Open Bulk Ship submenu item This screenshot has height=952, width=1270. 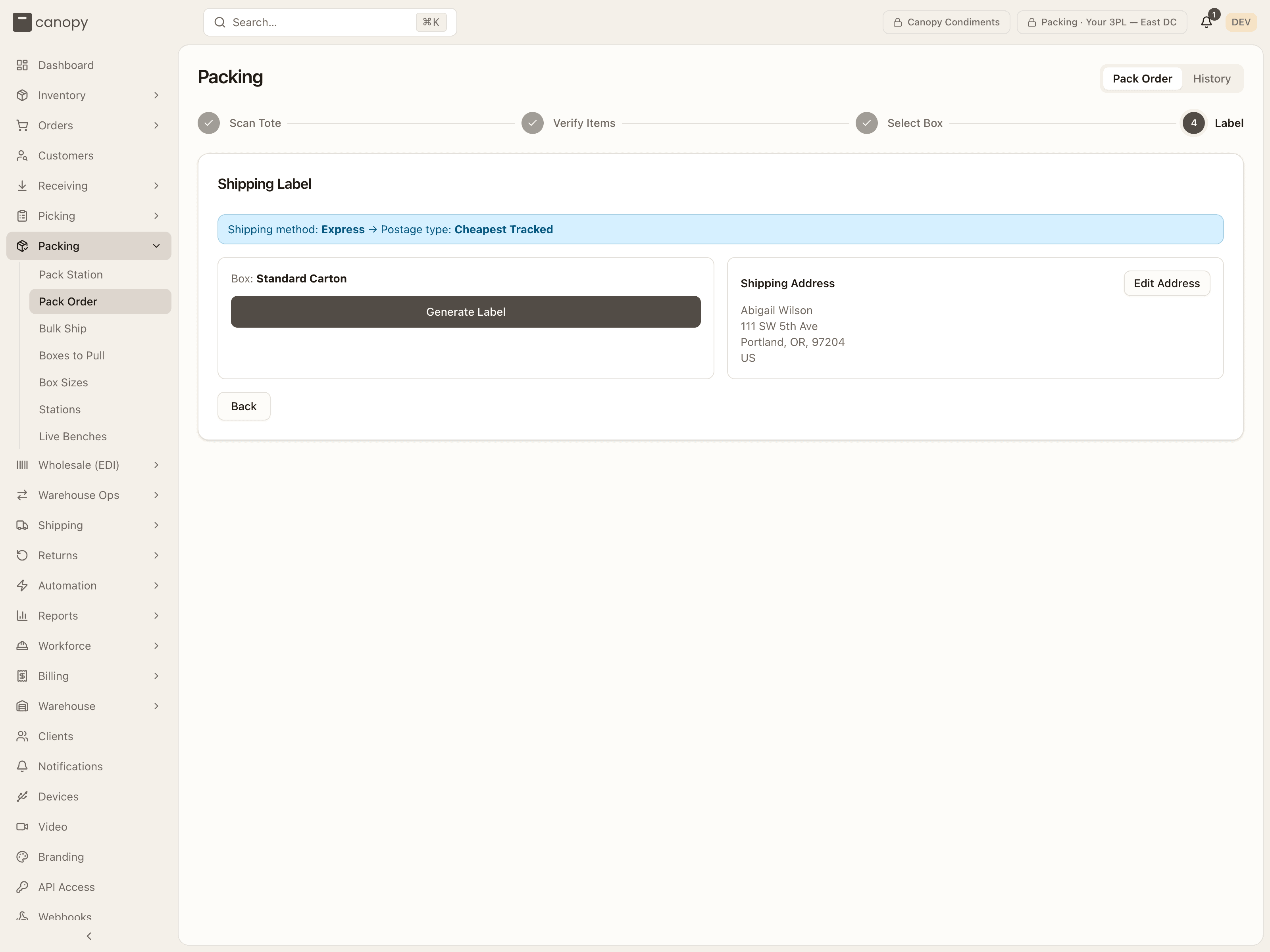point(100,329)
